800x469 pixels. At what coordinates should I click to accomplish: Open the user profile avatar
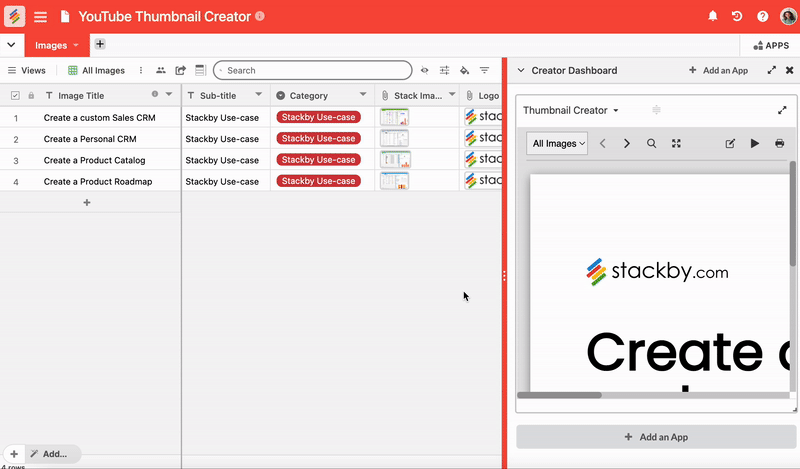(789, 16)
